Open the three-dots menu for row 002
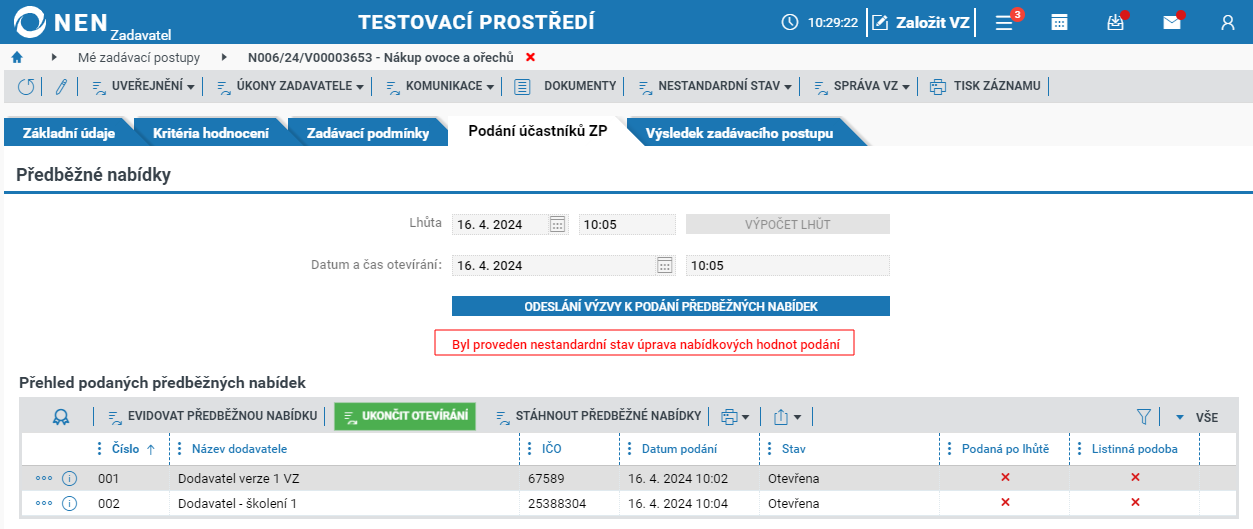 (43, 503)
